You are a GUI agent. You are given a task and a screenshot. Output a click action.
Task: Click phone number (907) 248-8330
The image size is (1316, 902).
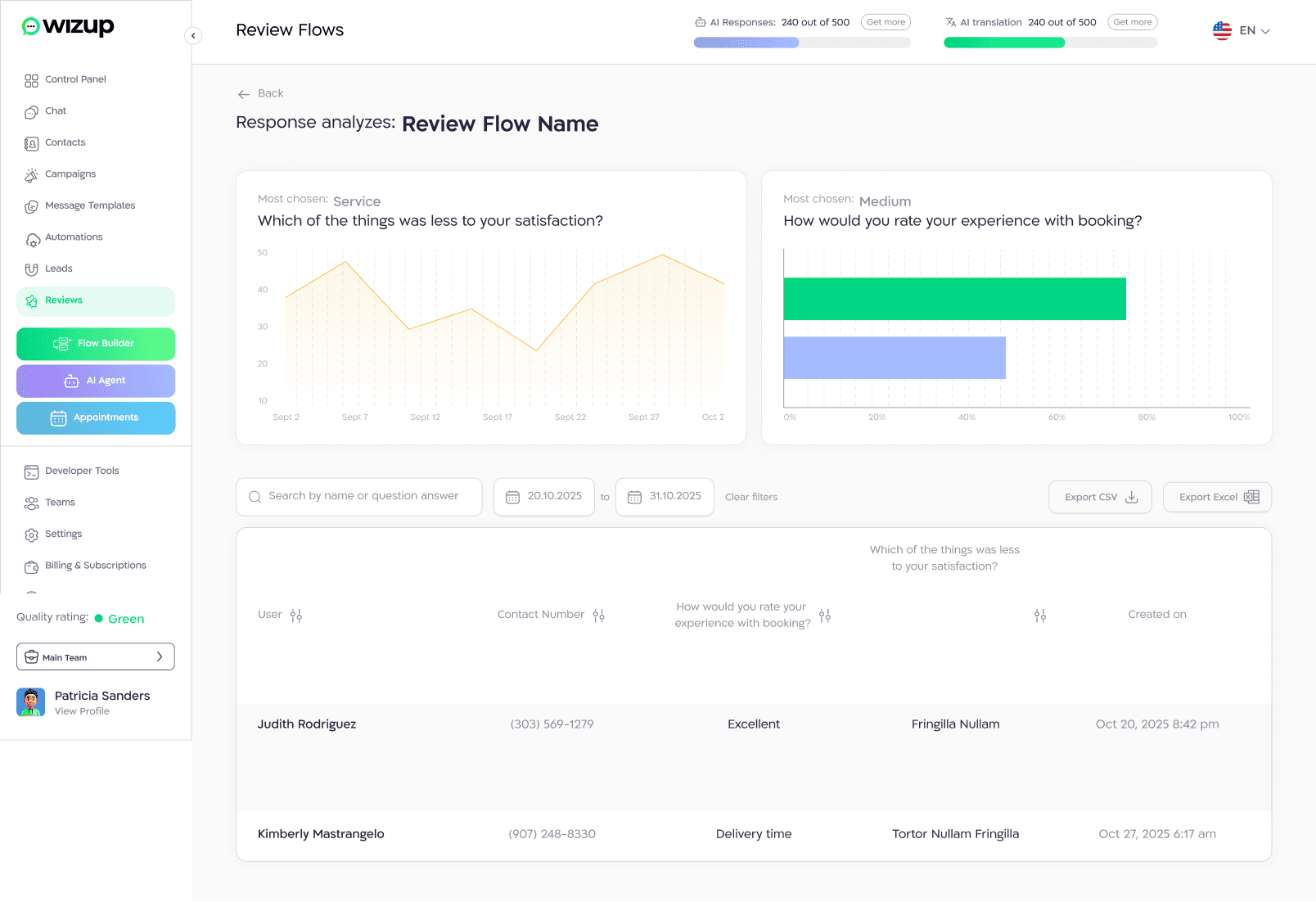tap(552, 834)
